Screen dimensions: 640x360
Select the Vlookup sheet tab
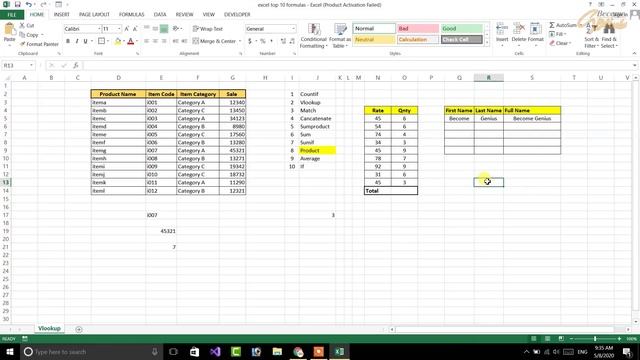tap(49, 329)
